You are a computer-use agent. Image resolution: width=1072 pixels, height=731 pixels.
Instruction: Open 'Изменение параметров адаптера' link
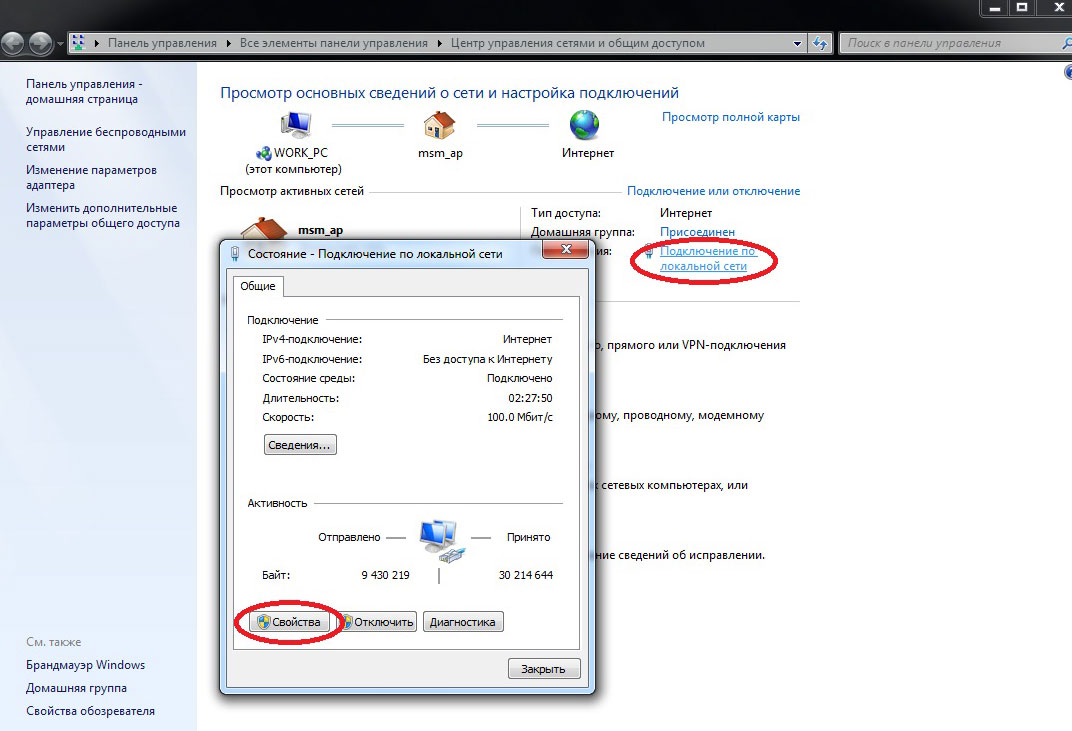pyautogui.click(x=92, y=177)
